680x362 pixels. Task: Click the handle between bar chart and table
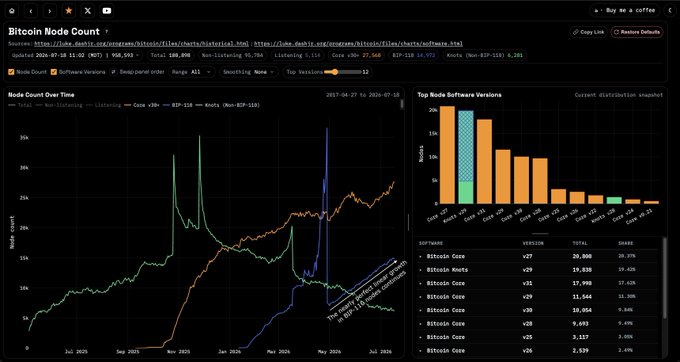[x=540, y=234]
